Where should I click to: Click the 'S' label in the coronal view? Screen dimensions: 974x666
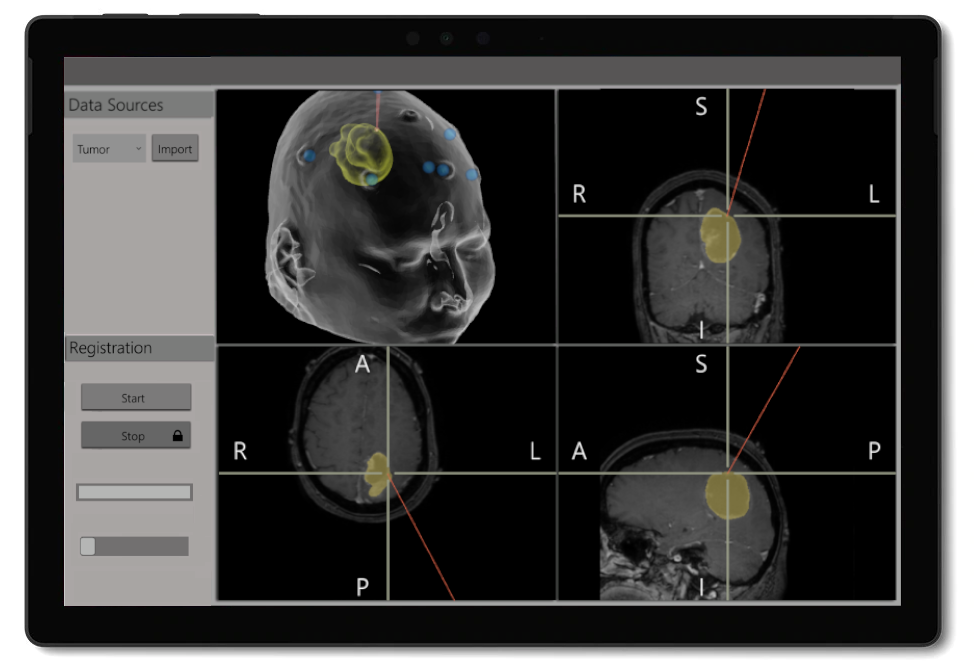701,107
